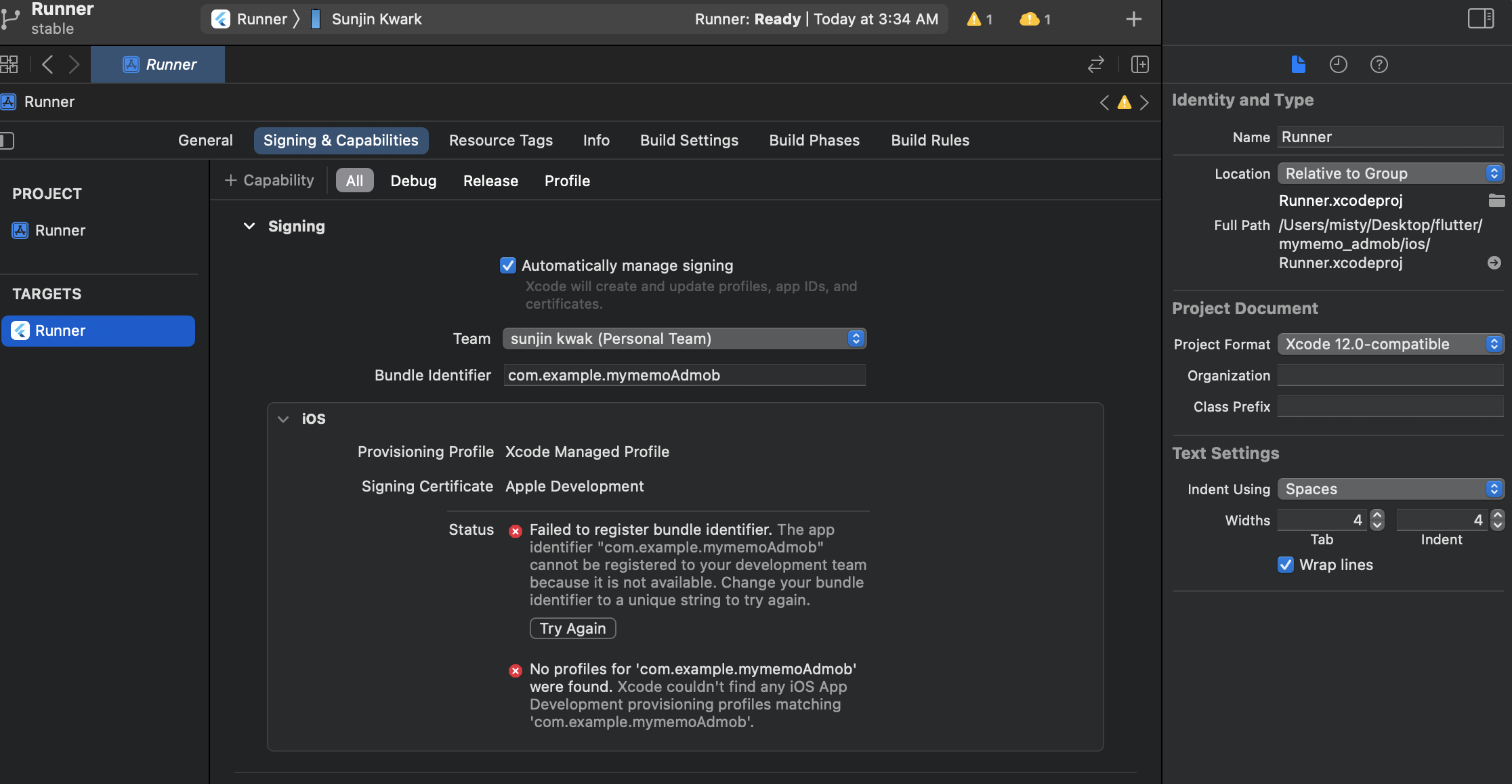
Task: Open the Build Phases tab
Action: tap(814, 140)
